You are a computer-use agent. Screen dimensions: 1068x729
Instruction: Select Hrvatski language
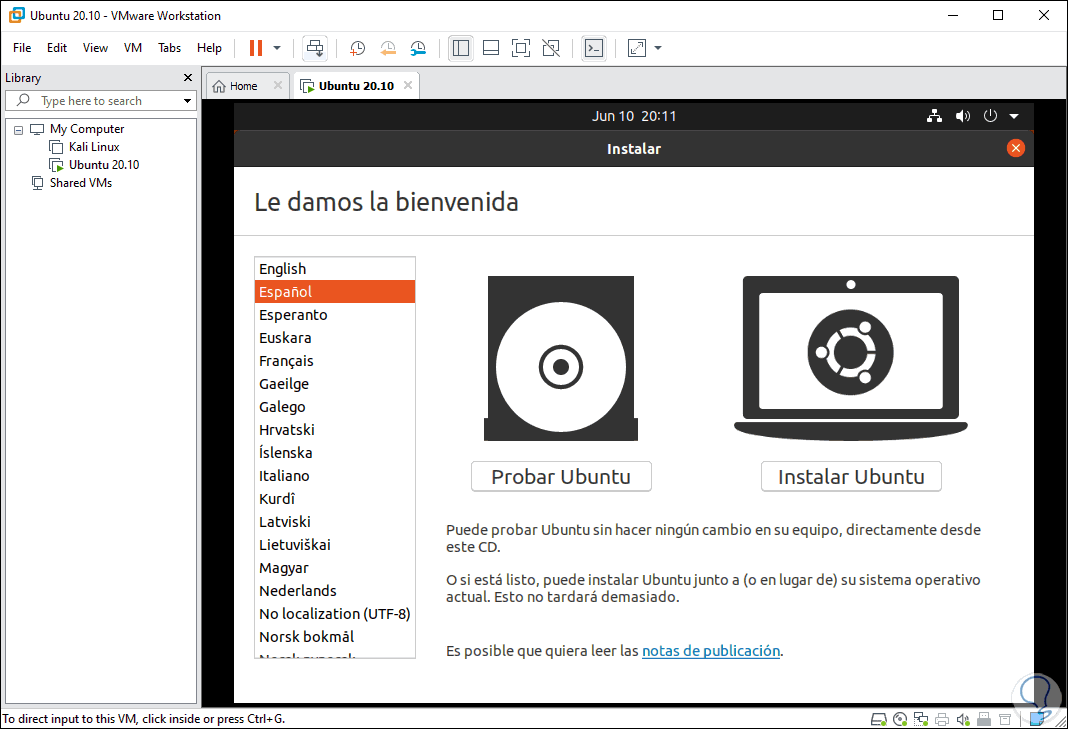pos(334,430)
